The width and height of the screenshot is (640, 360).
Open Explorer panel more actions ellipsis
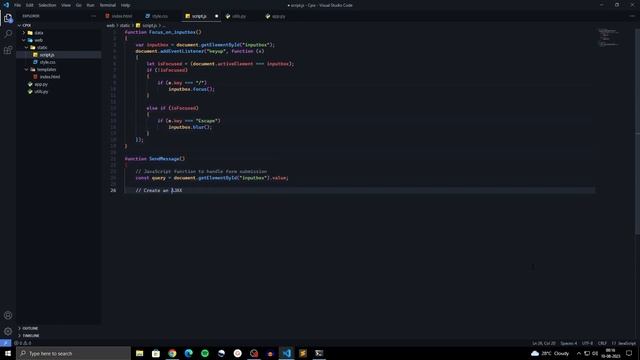(93, 16)
